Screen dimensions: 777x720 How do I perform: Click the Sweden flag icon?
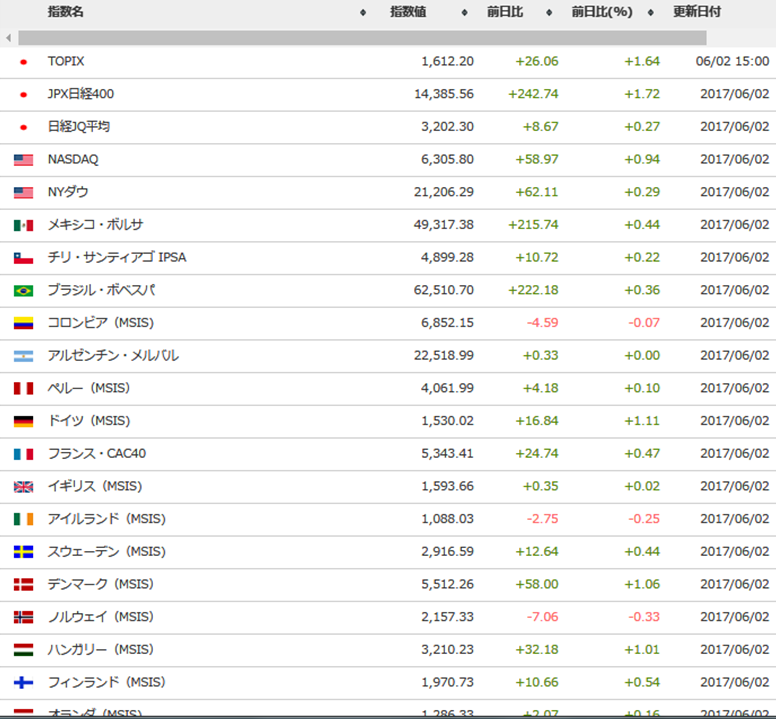pos(23,552)
